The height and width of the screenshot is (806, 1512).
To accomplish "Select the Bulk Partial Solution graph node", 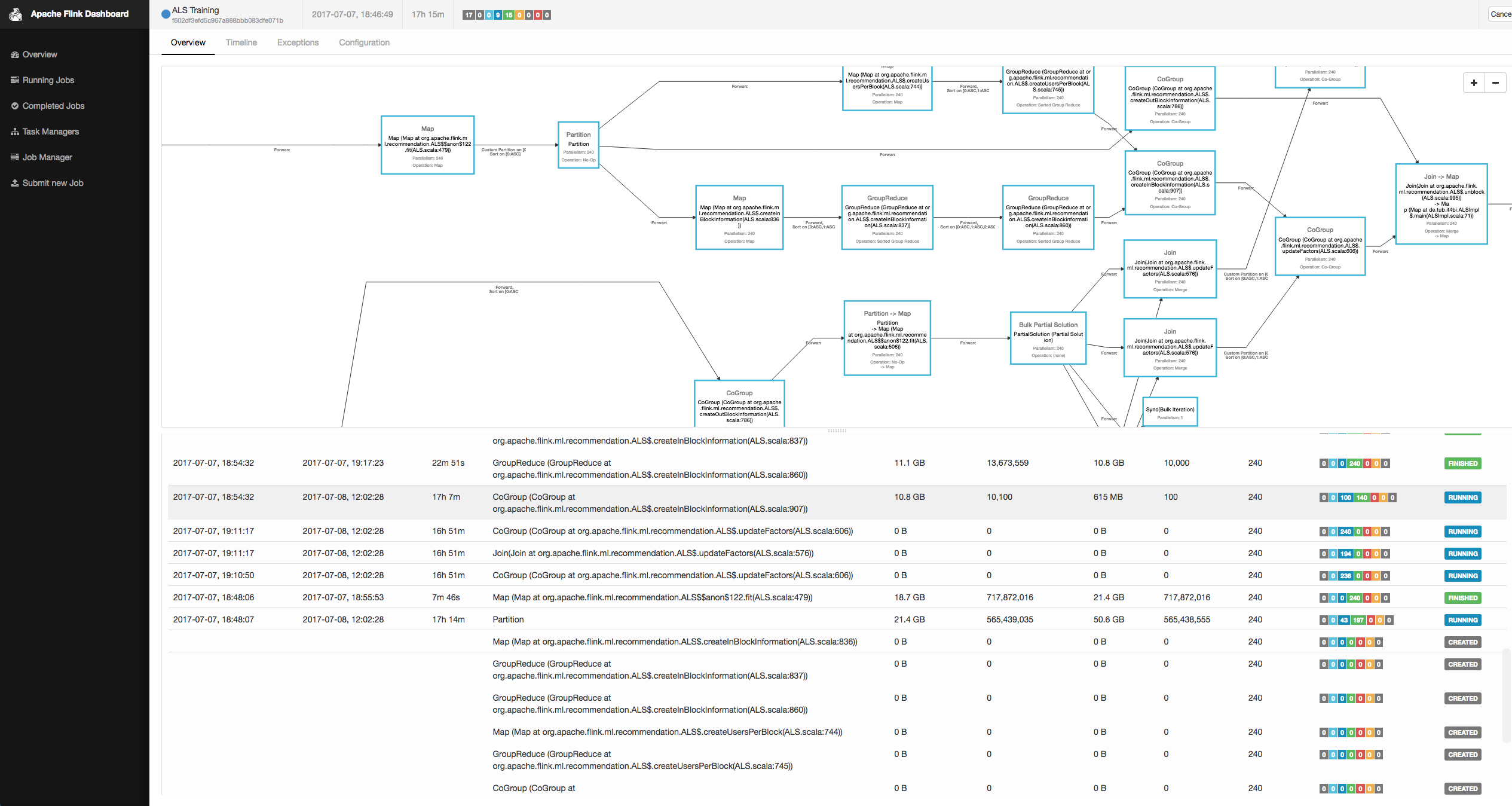I will pyautogui.click(x=1048, y=338).
